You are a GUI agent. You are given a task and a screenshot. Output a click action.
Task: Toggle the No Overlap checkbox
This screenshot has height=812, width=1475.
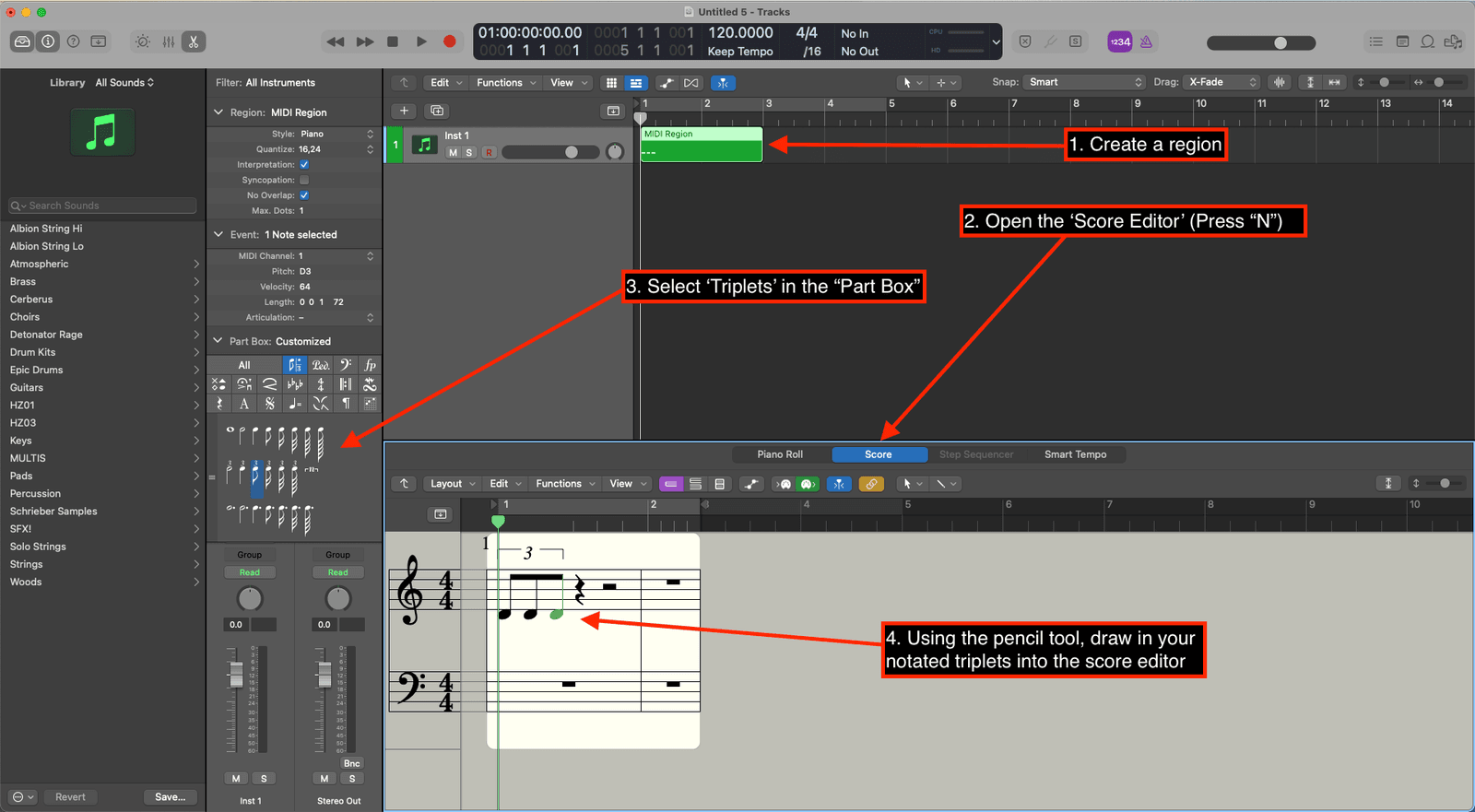pyautogui.click(x=304, y=195)
